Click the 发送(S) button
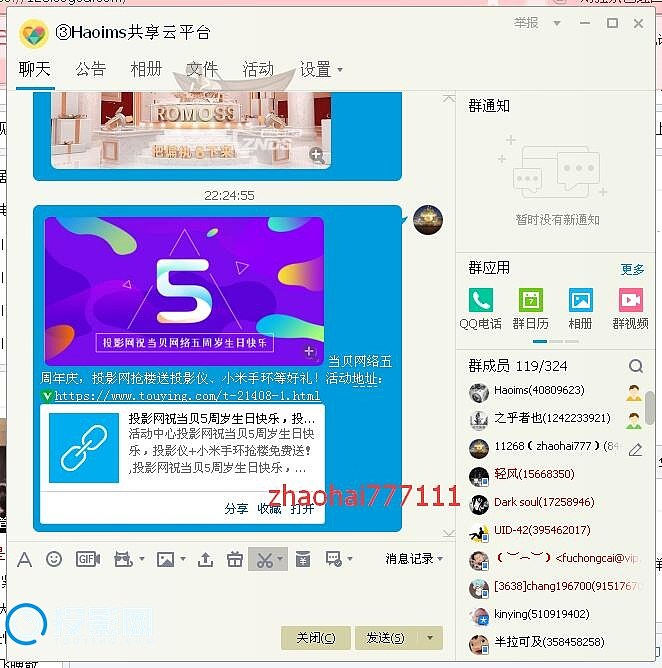The height and width of the screenshot is (668, 662). [x=386, y=638]
